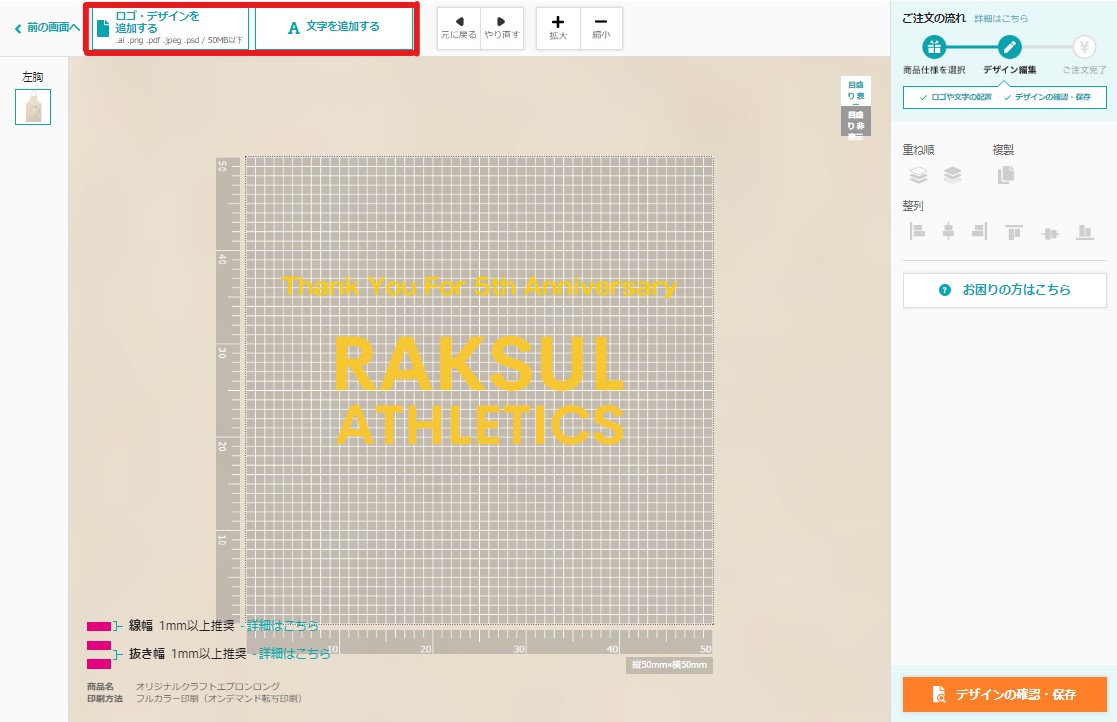The width and height of the screenshot is (1117, 722).
Task: Open 詳細はこちら link for 抜き幅
Action: [295, 654]
